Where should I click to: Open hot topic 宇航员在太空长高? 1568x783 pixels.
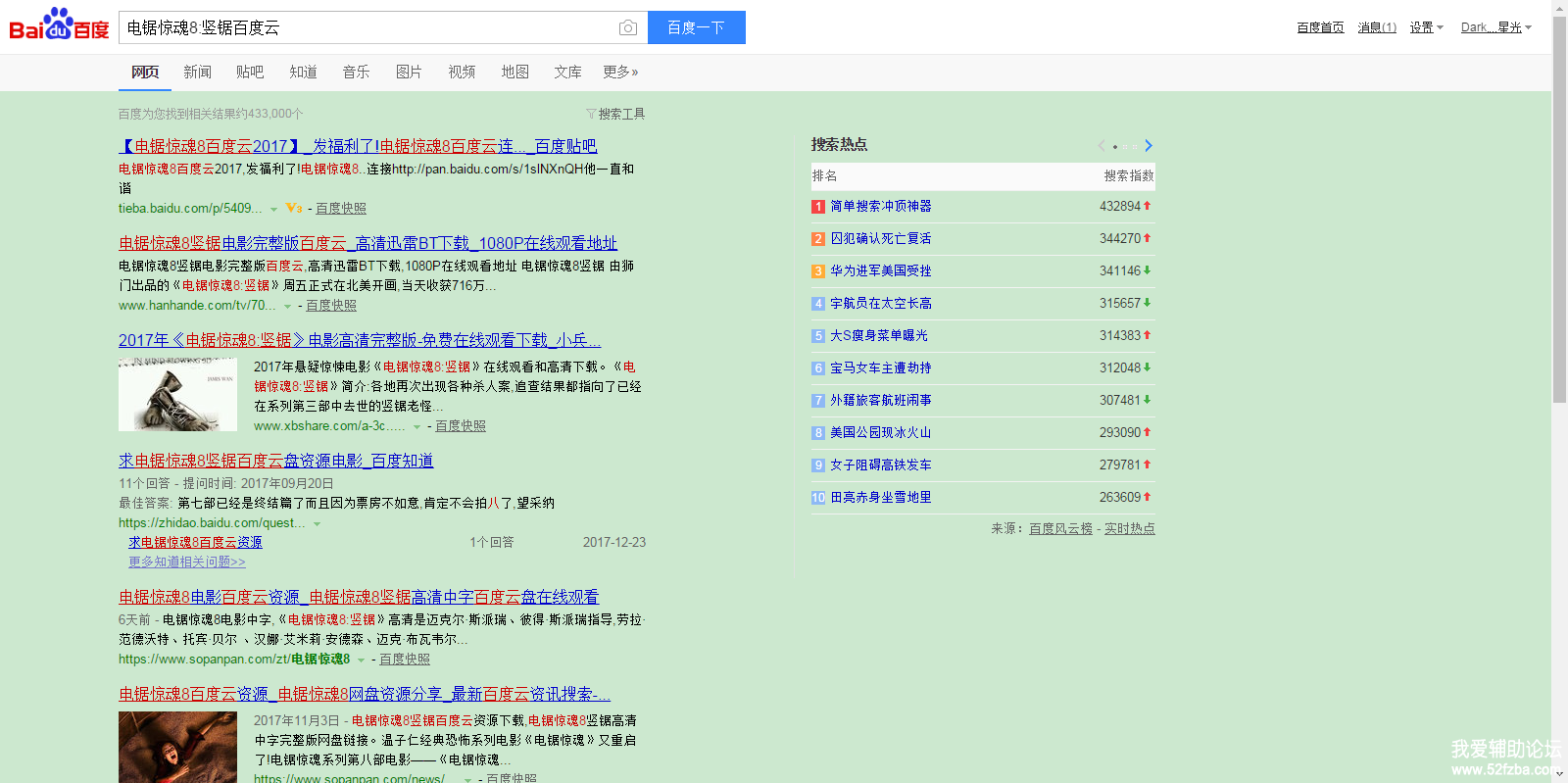[881, 303]
